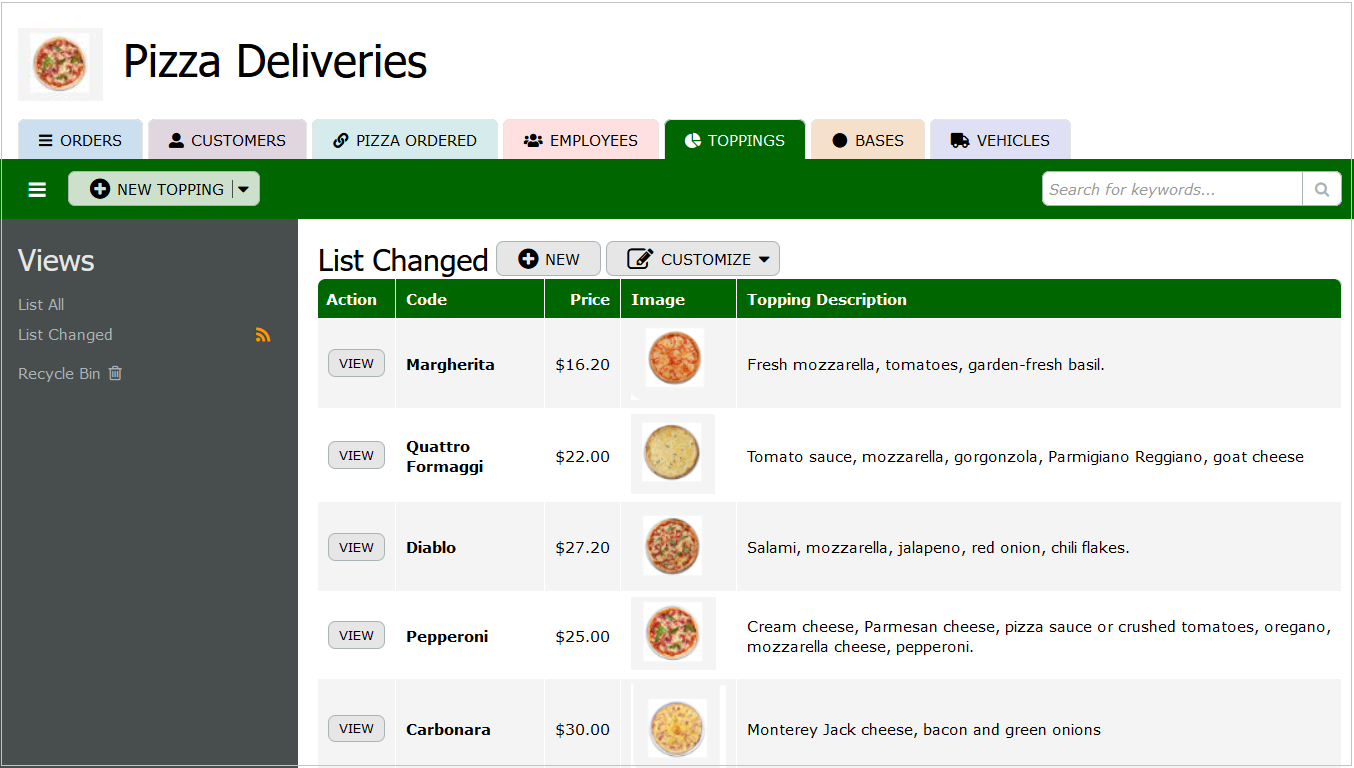Sort the list by Price column header
The width and height of the screenshot is (1354, 768).
click(589, 299)
